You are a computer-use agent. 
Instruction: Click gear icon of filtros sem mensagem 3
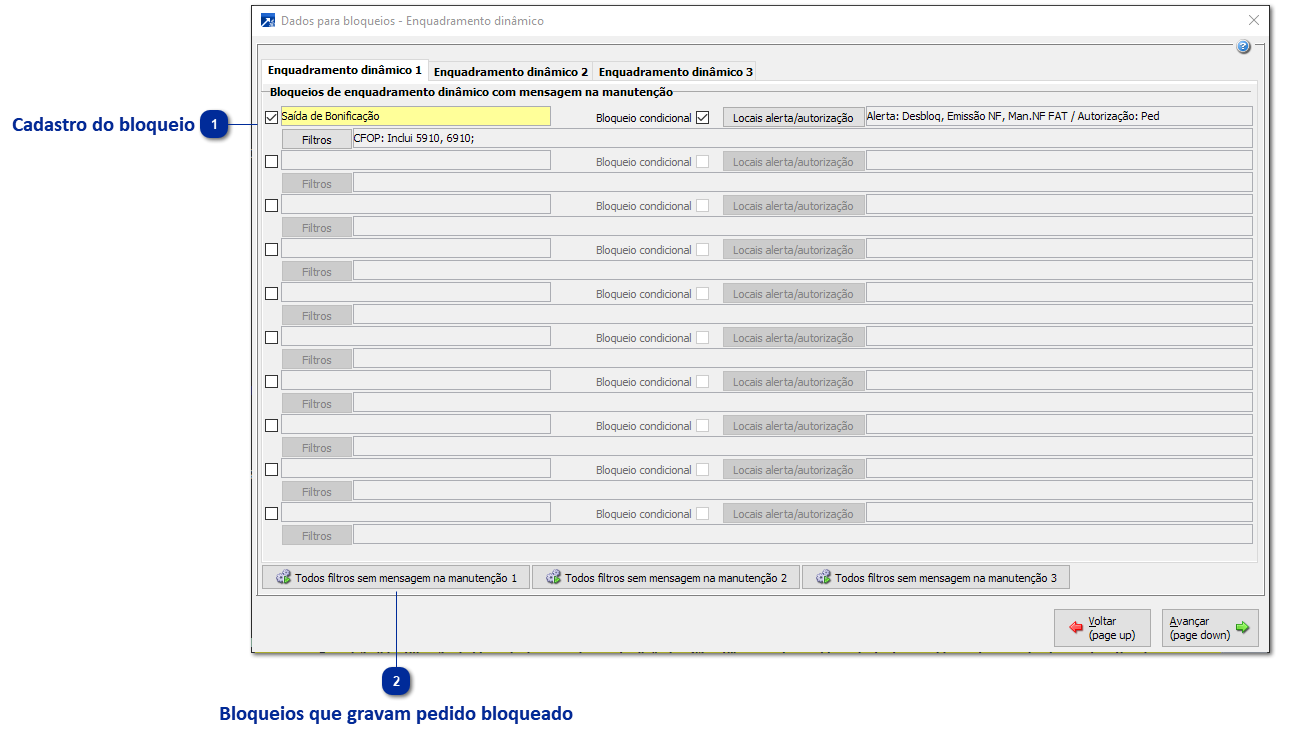point(824,577)
